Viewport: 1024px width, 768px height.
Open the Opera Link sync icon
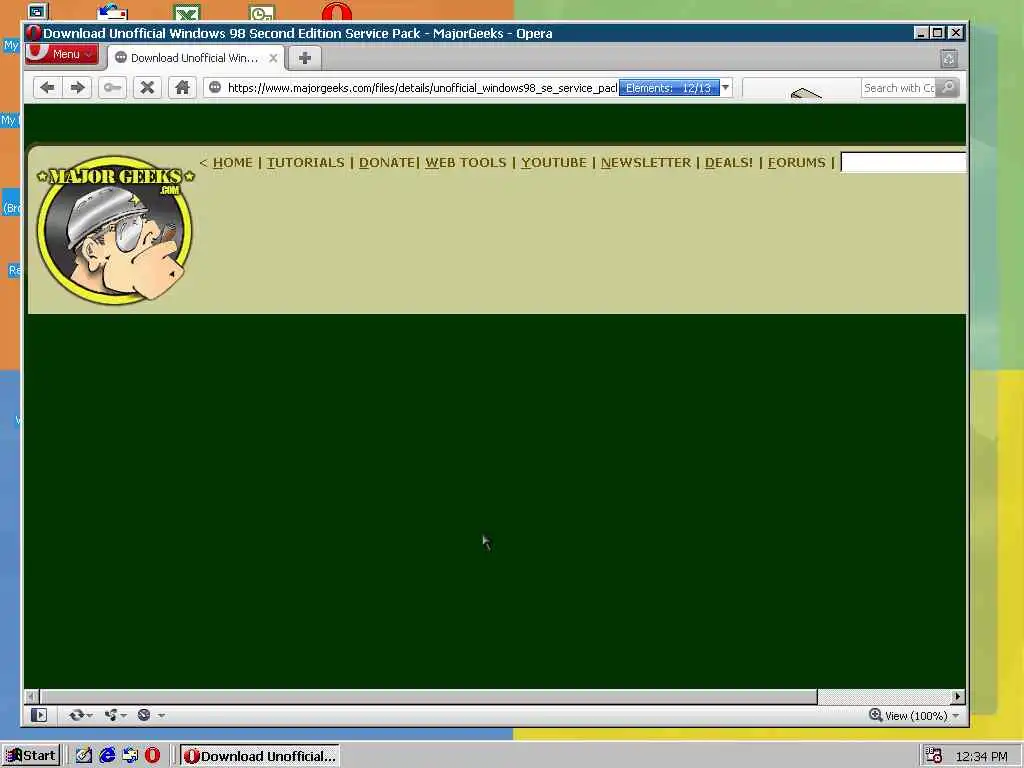coord(80,715)
